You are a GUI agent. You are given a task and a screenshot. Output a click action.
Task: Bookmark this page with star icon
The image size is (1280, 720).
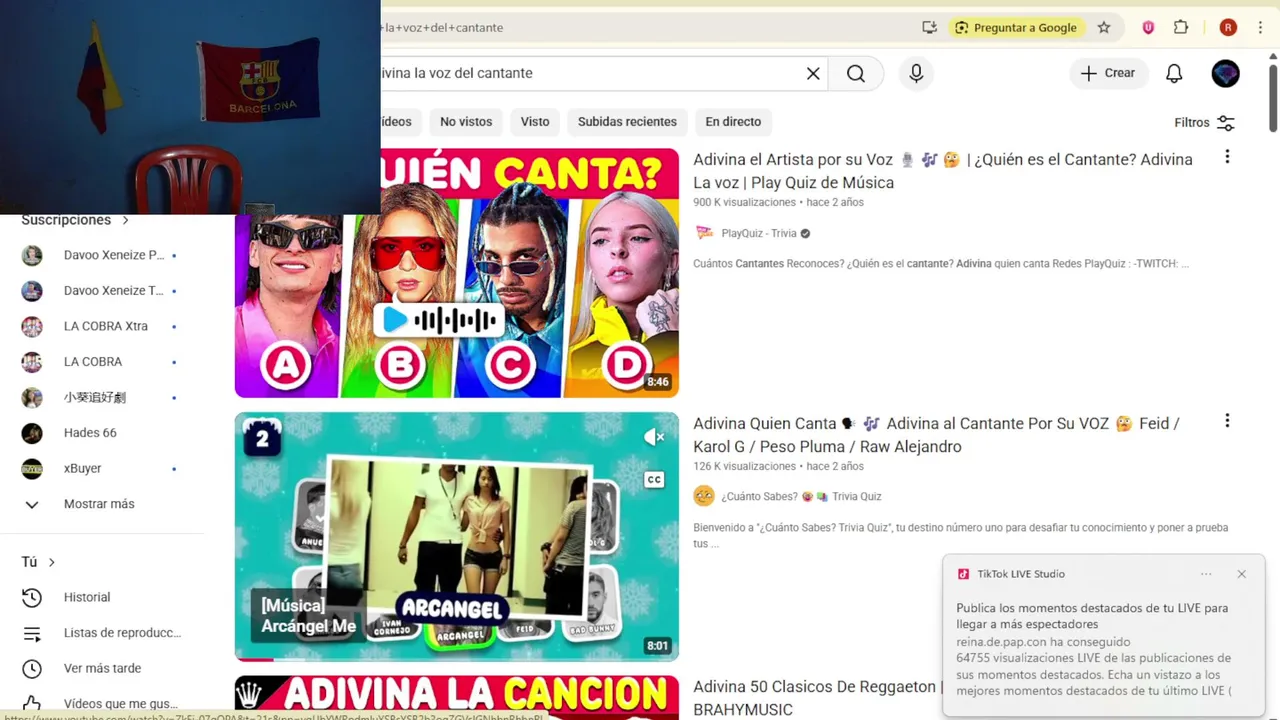1104,28
